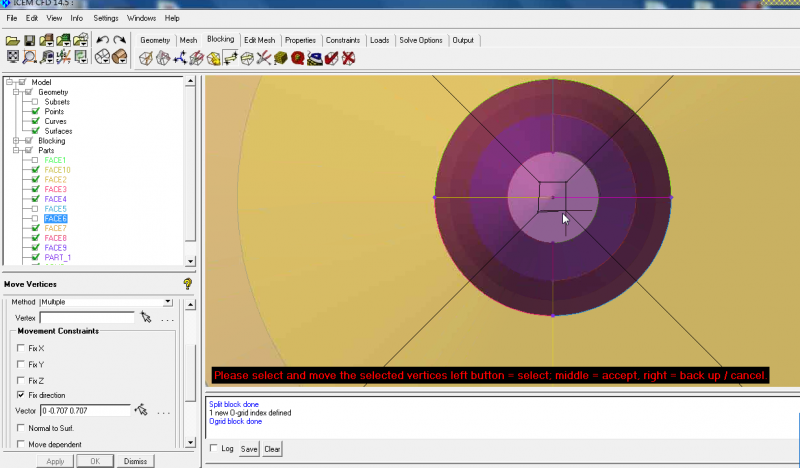This screenshot has width=800, height=468.
Task: Collapse the Parts tree node
Action: (16, 151)
